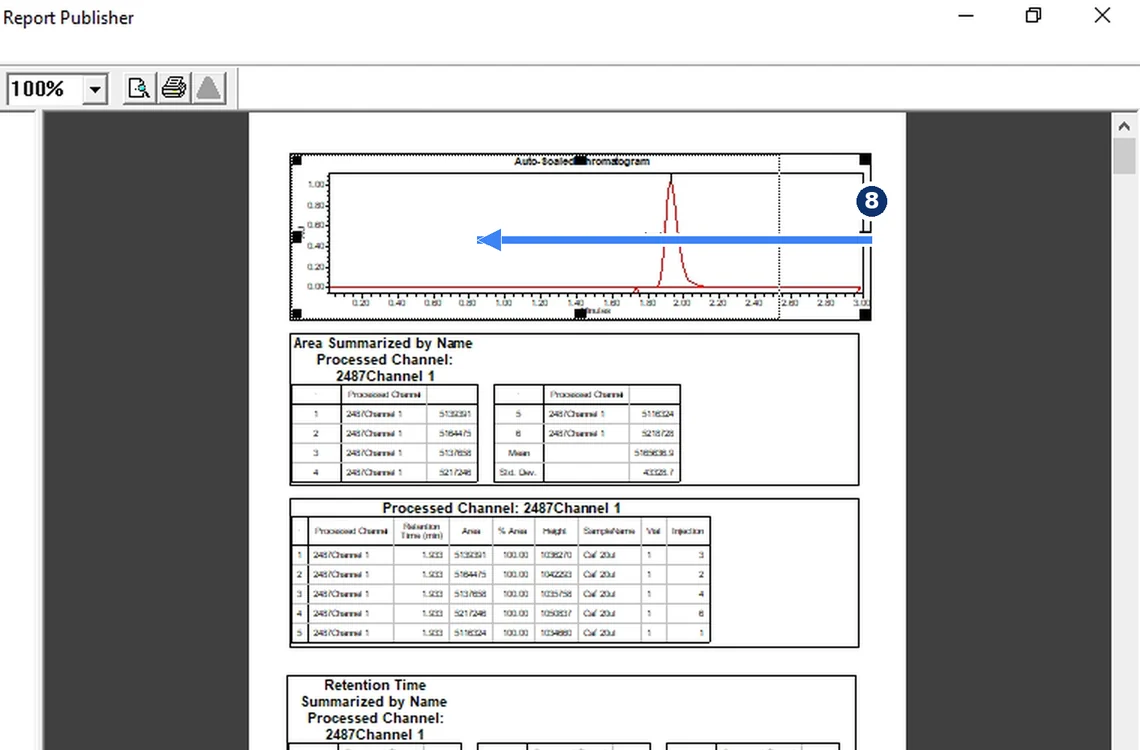
Task: Click the 'Mean' row label in area table
Action: [519, 453]
